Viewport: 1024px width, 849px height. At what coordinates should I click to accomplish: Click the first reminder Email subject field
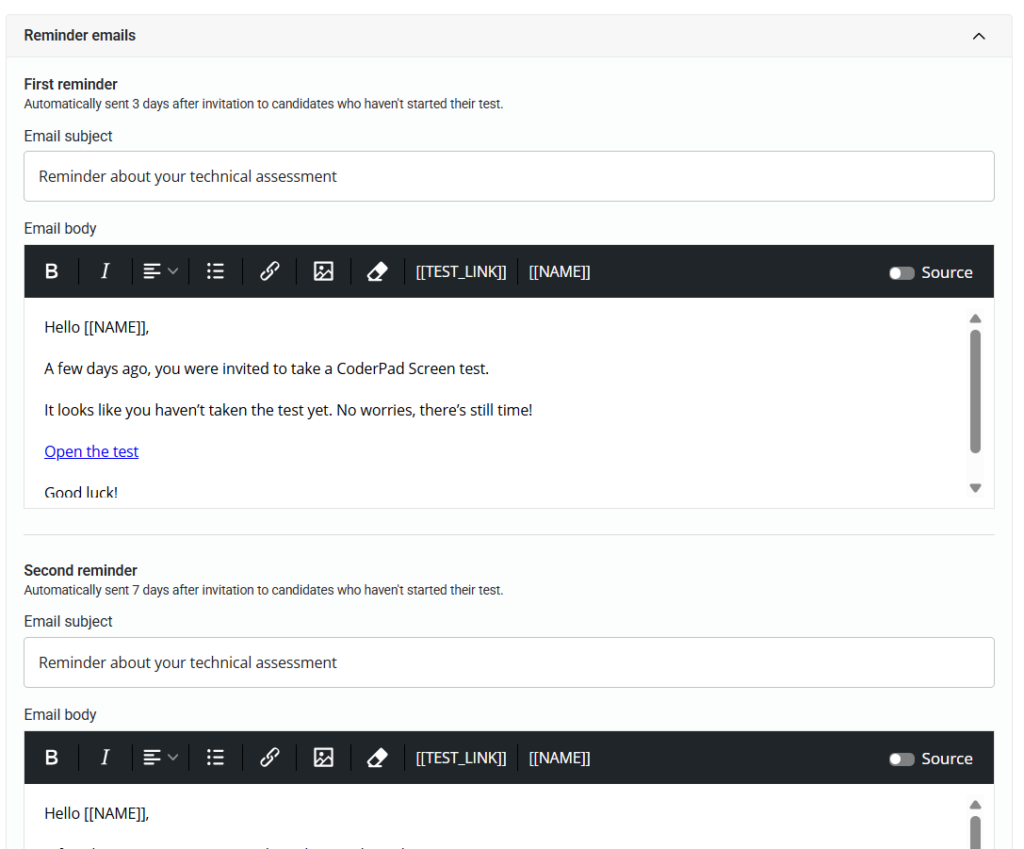509,175
